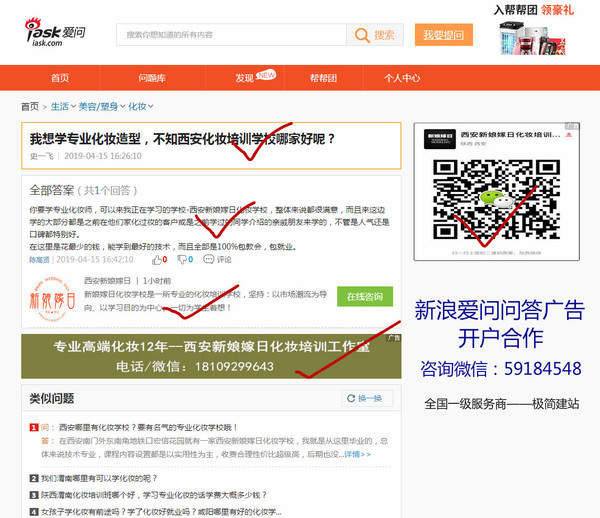600x518 pixels.
Task: Click the magnifier search icon
Action: coord(362,35)
